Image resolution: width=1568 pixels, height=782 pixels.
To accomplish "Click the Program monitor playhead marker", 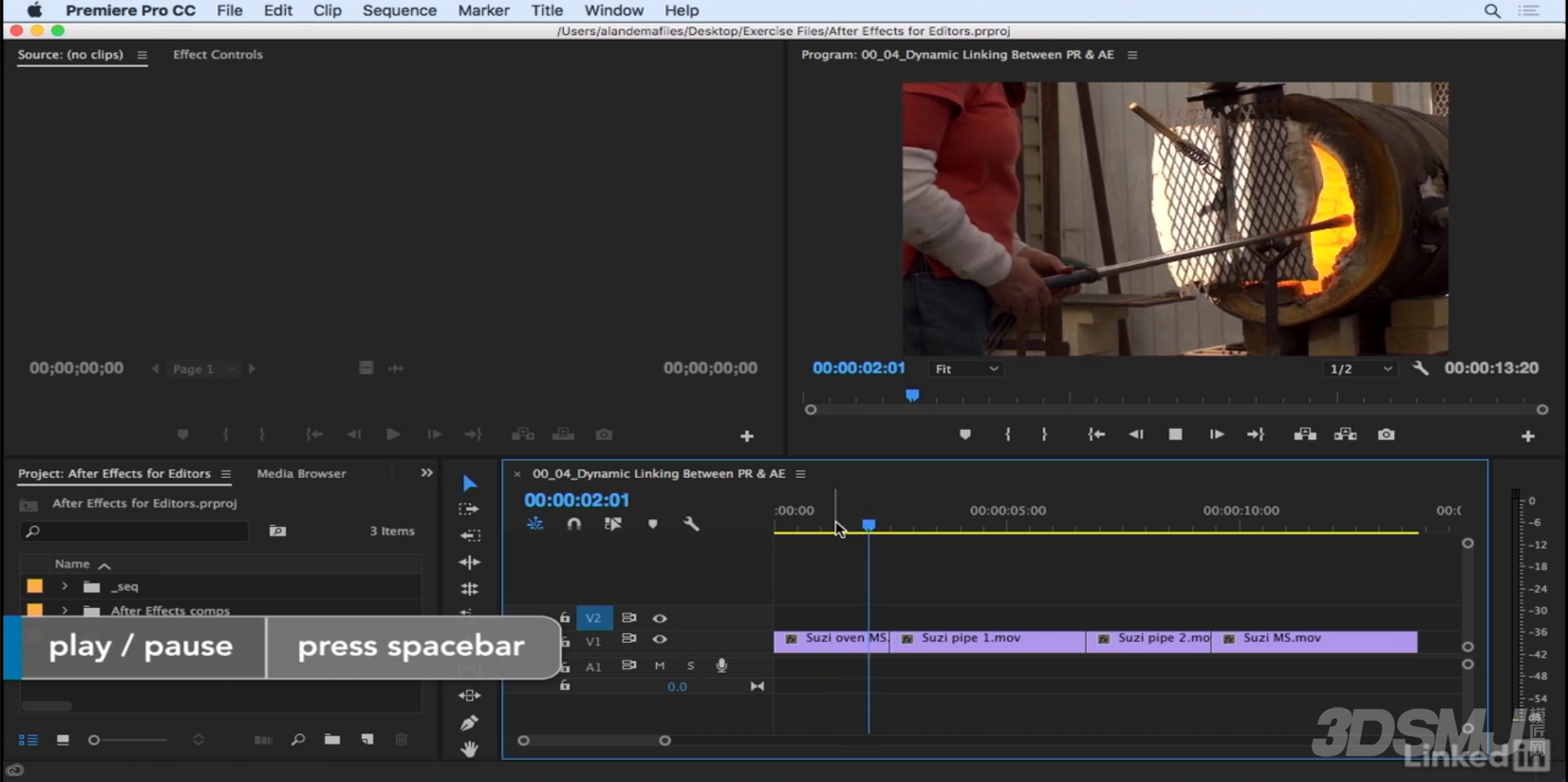I will point(912,395).
